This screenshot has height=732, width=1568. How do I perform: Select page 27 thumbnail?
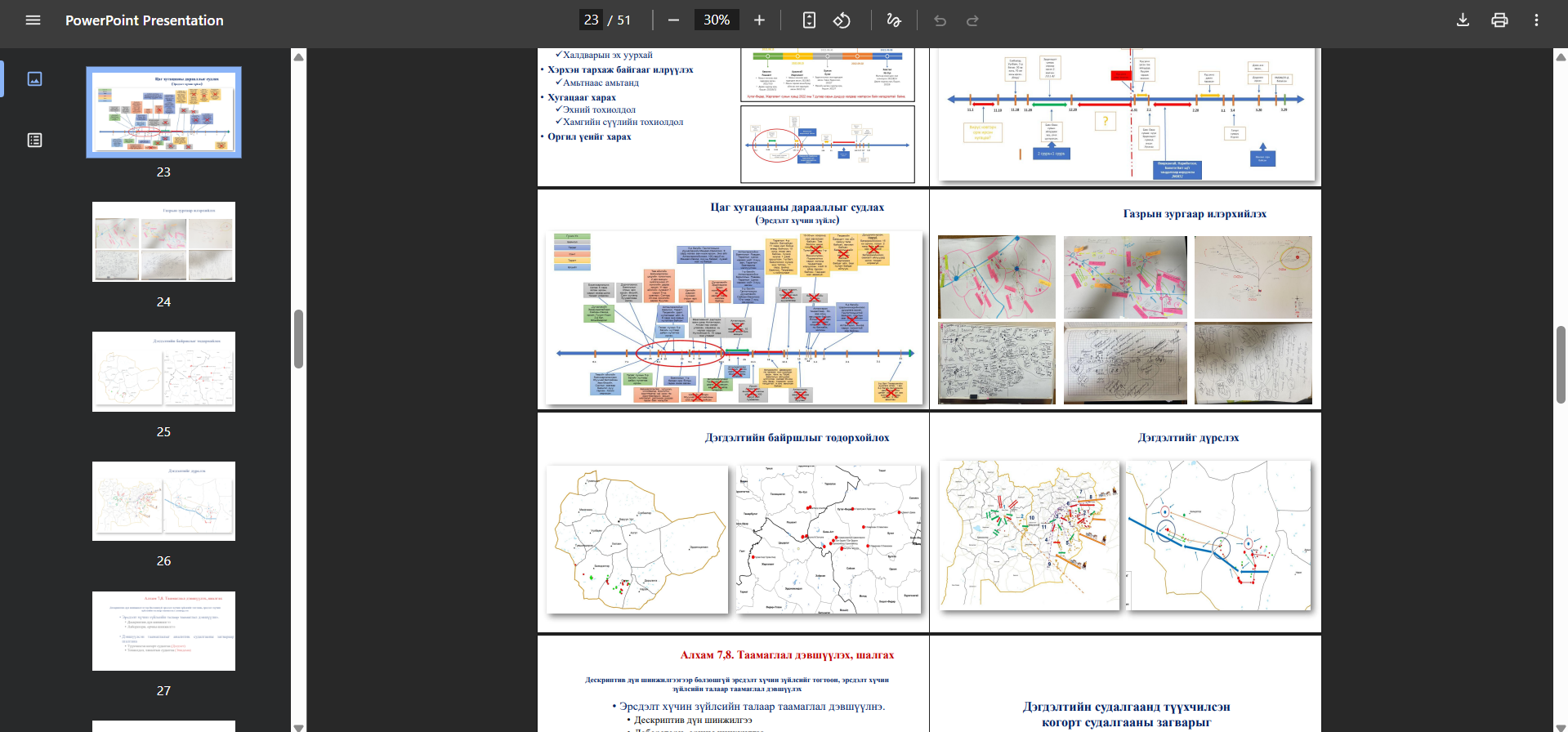(163, 631)
